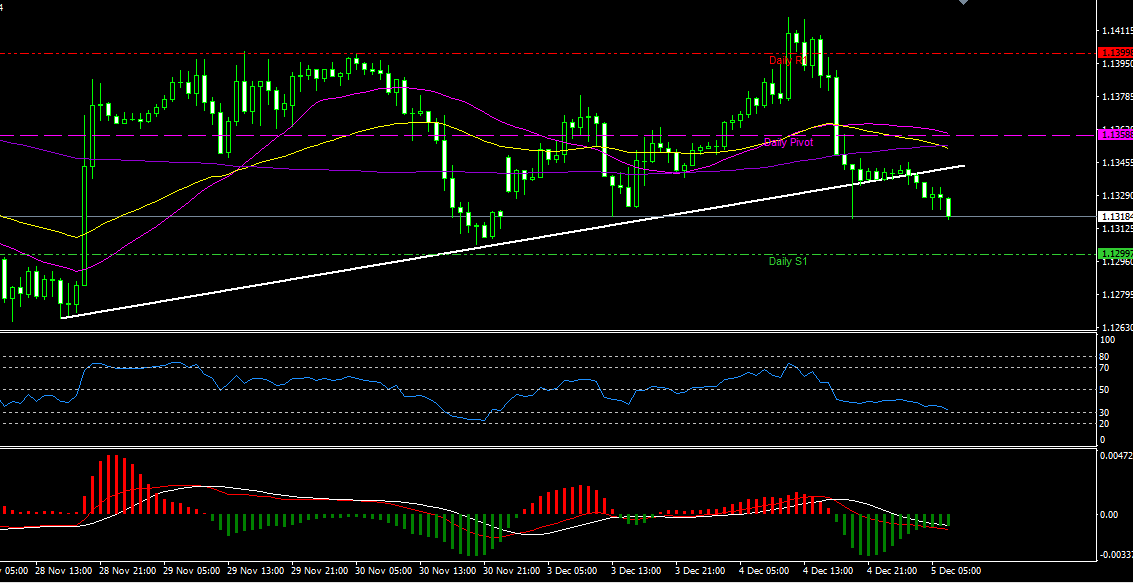1133x583 pixels.
Task: Select the red 1.13998 price tag
Action: coord(1115,53)
